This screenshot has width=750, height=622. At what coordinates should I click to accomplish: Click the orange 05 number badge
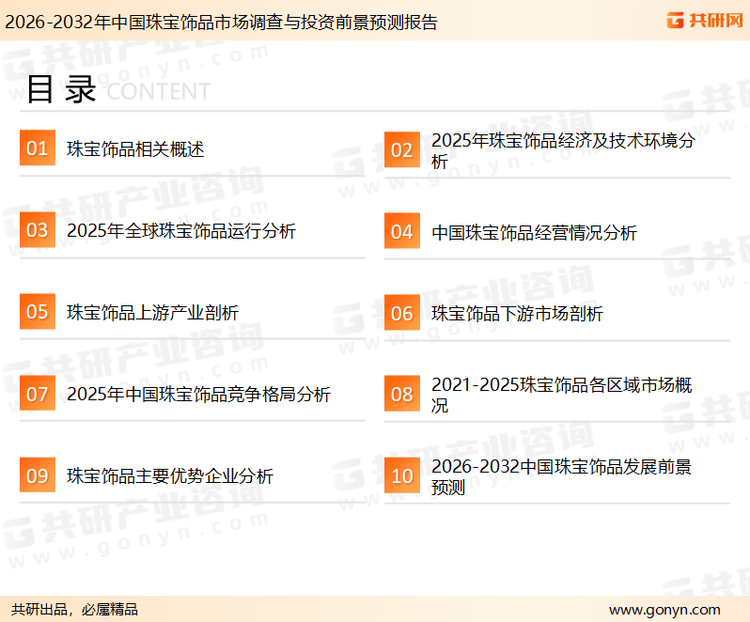point(37,312)
